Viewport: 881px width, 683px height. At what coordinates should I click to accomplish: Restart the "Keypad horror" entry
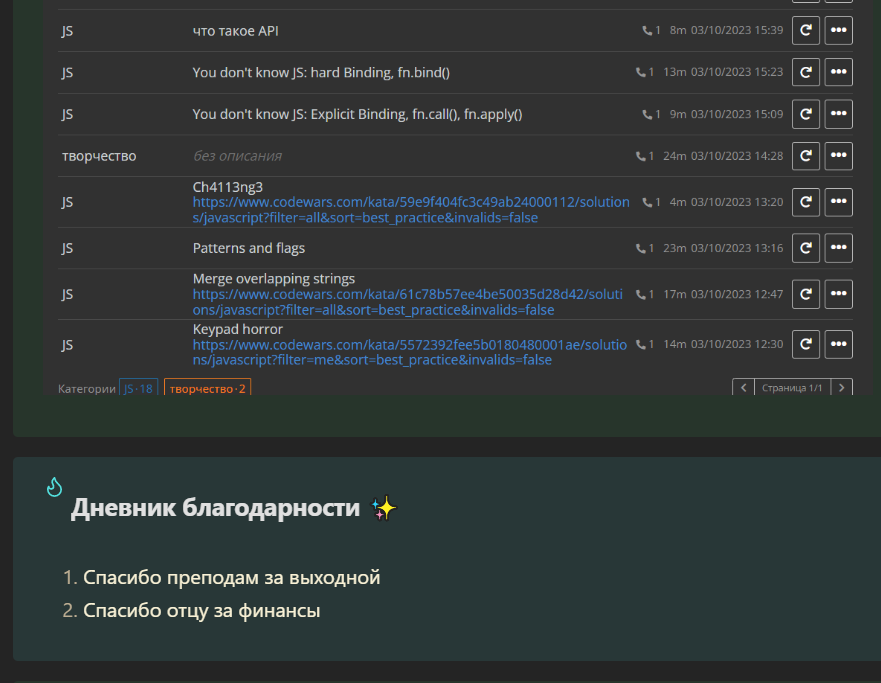(806, 344)
